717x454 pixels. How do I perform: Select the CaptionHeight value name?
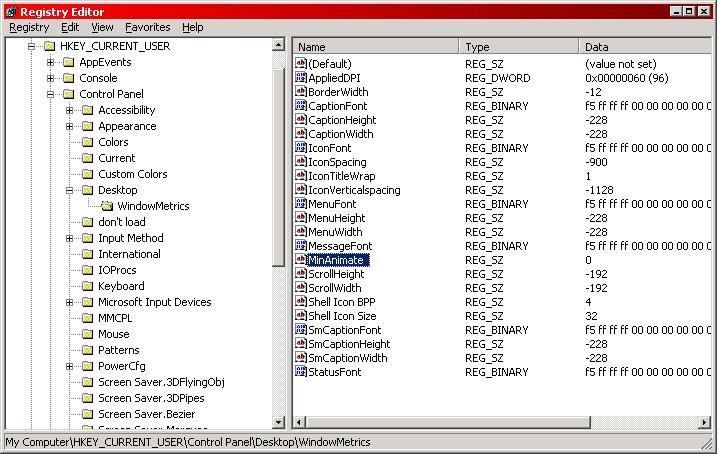pyautogui.click(x=342, y=120)
